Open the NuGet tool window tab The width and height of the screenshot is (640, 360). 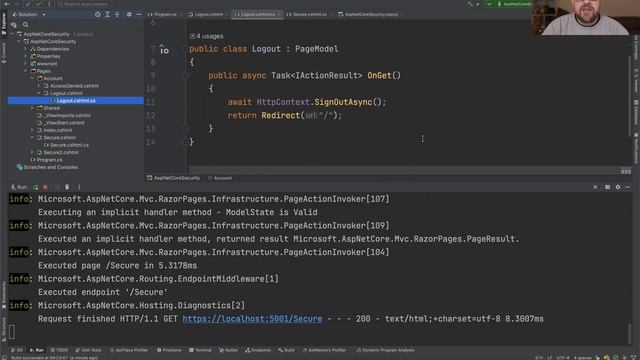229,350
